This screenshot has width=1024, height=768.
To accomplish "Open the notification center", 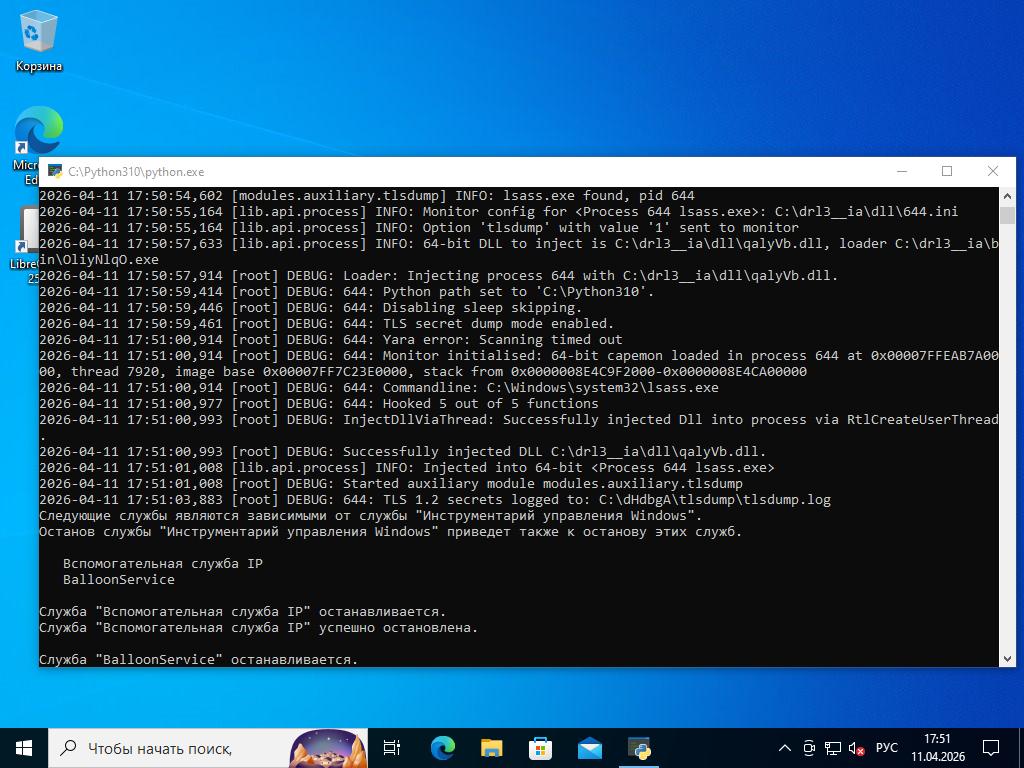I will tap(991, 748).
